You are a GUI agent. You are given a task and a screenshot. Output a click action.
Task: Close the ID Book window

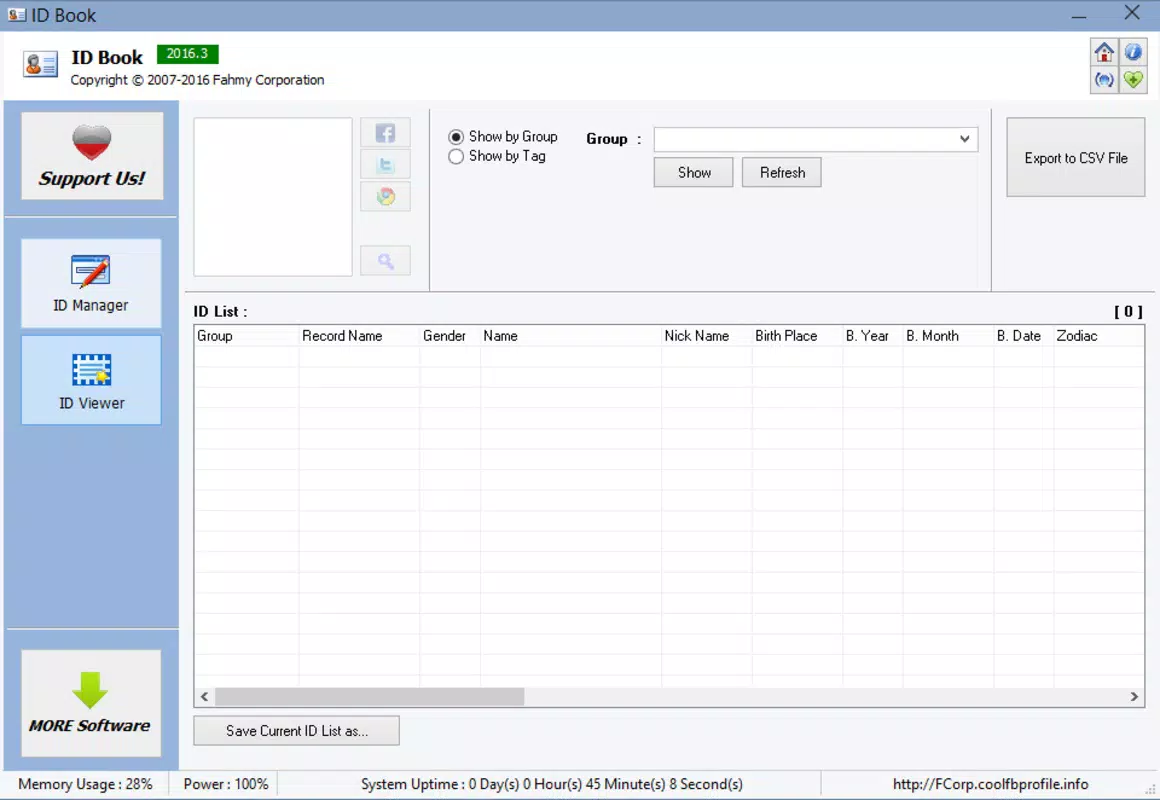1132,13
